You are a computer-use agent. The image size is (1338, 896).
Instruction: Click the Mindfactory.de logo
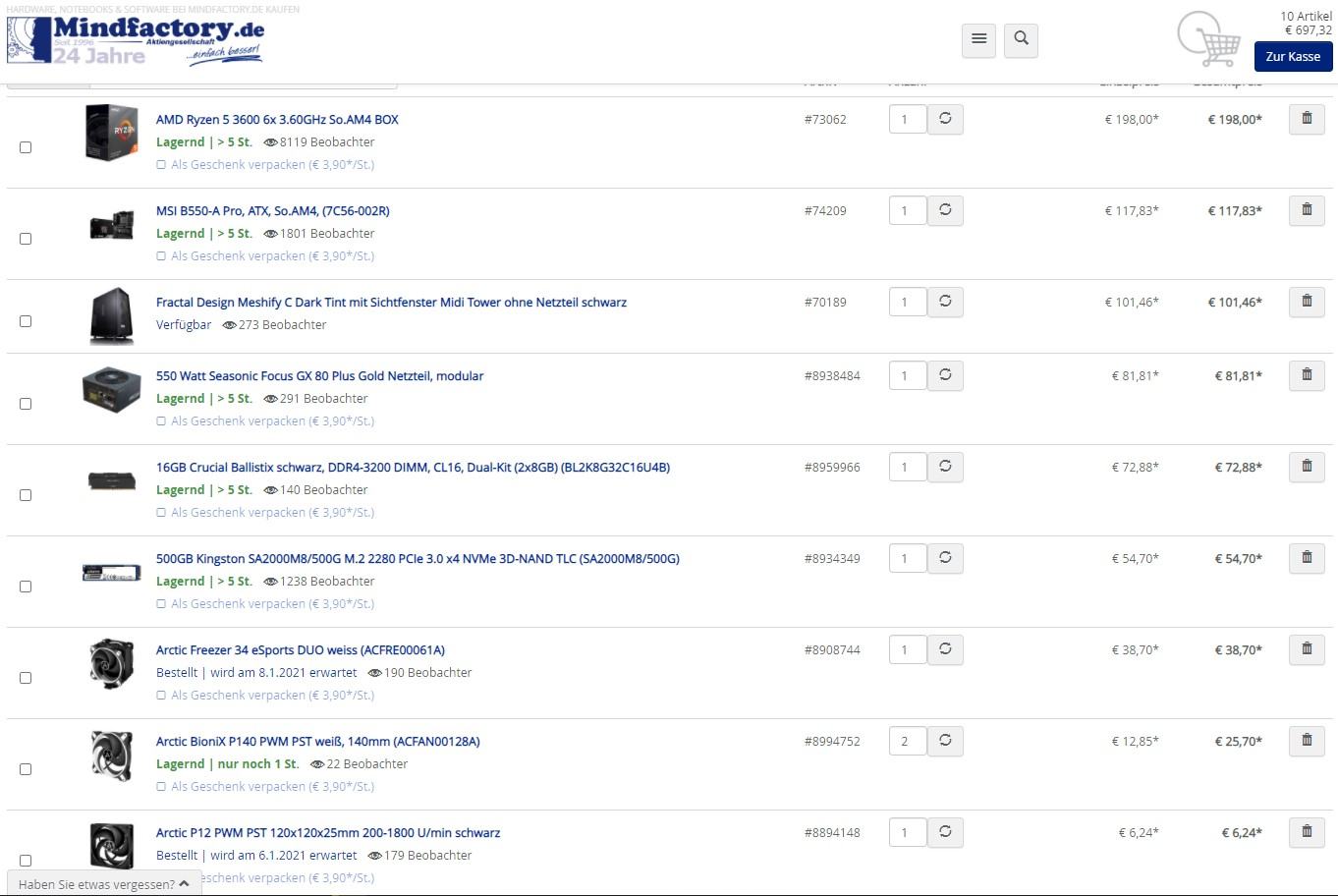(x=136, y=40)
